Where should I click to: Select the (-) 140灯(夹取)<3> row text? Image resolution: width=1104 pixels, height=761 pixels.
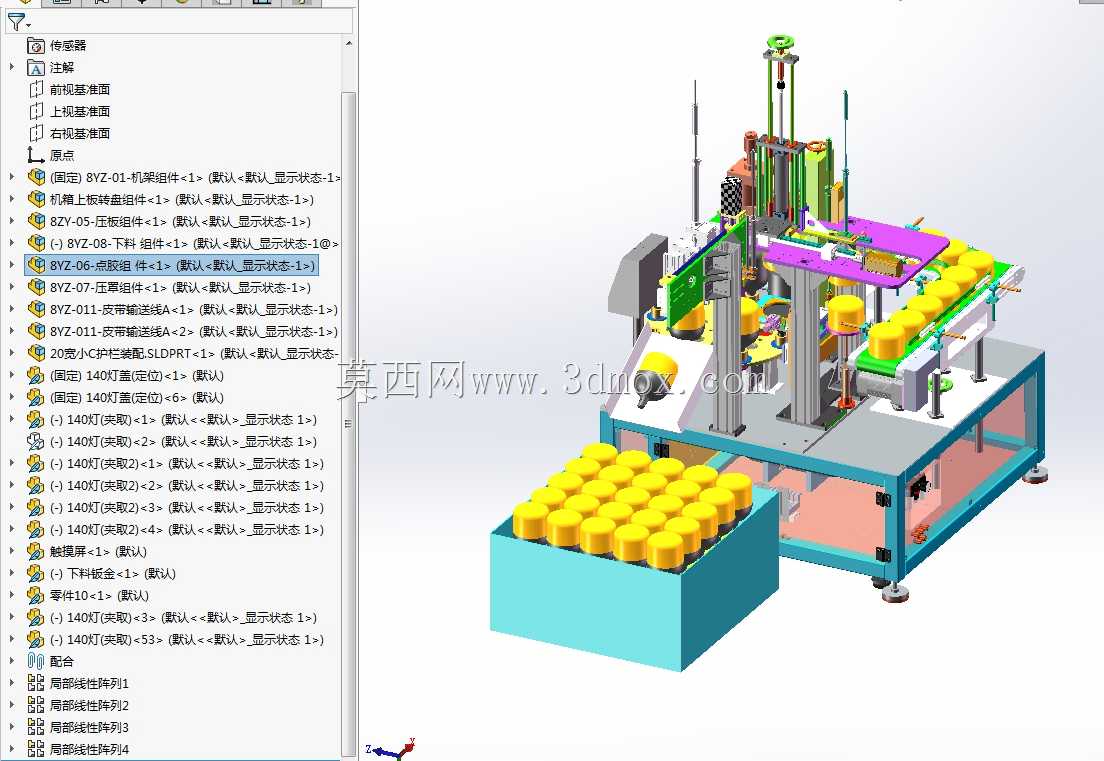(x=183, y=617)
